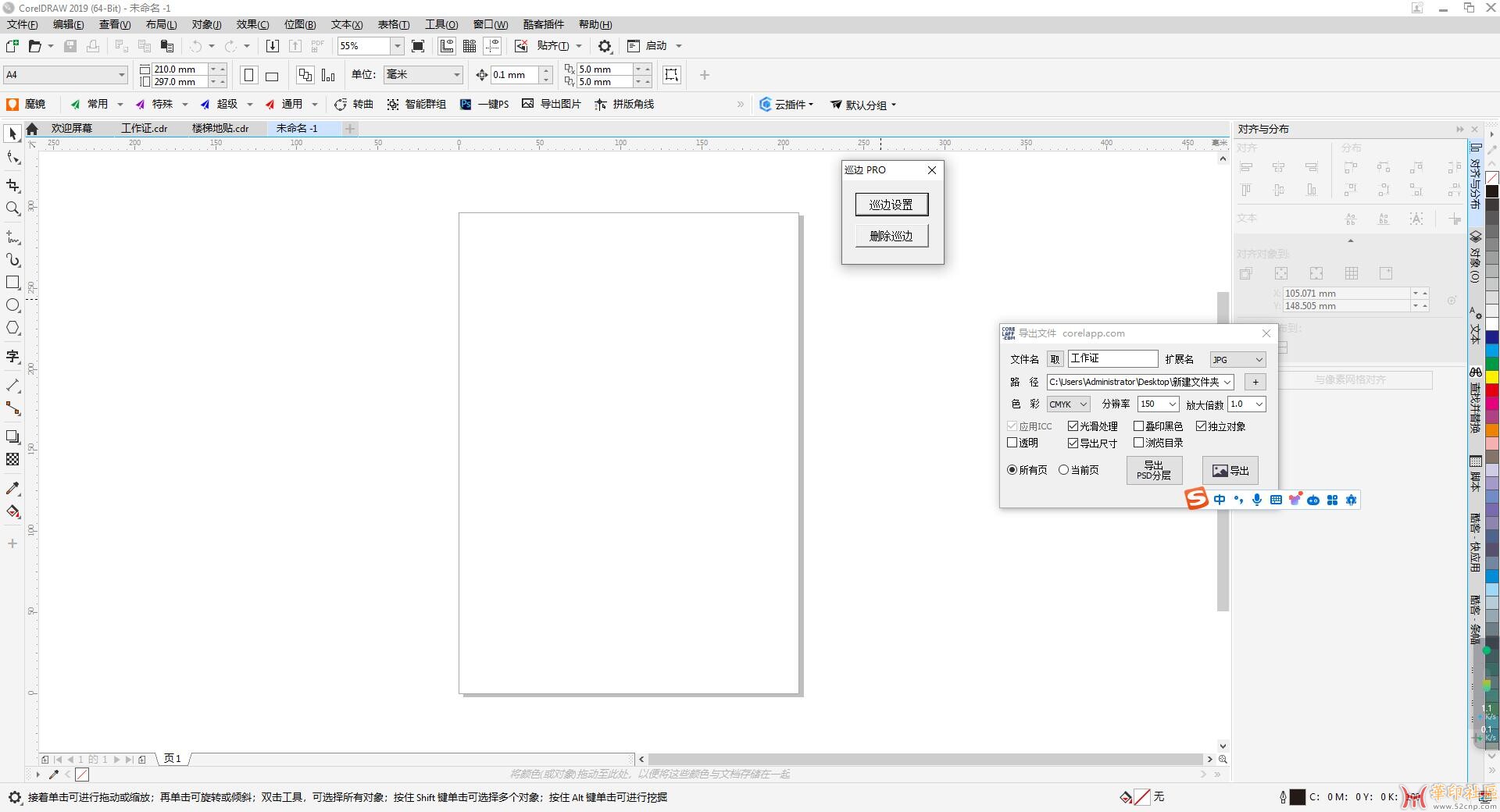The height and width of the screenshot is (812, 1500).
Task: Open the Options gear icon
Action: (x=605, y=46)
